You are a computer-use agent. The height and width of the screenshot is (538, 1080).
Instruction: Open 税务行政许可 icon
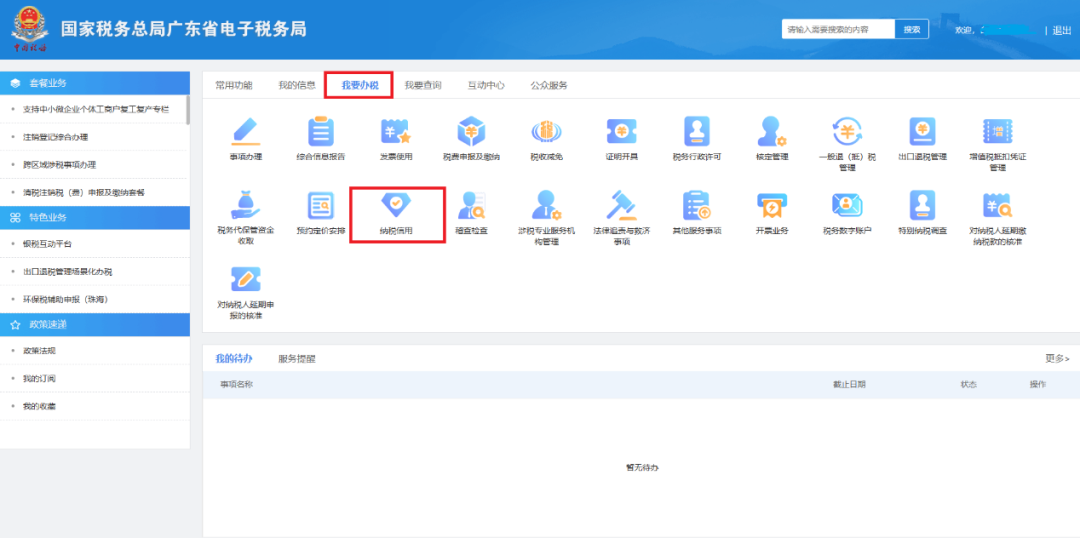click(x=697, y=131)
